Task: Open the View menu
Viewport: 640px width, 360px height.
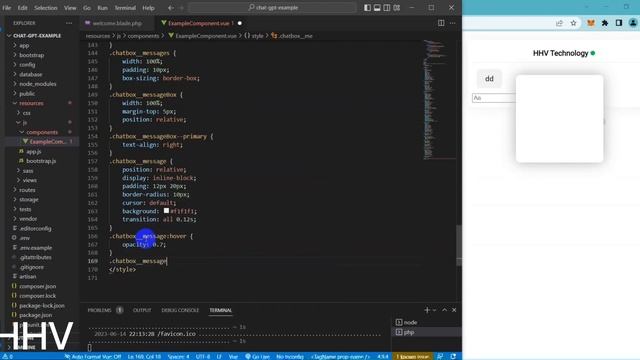Action: 70,8
